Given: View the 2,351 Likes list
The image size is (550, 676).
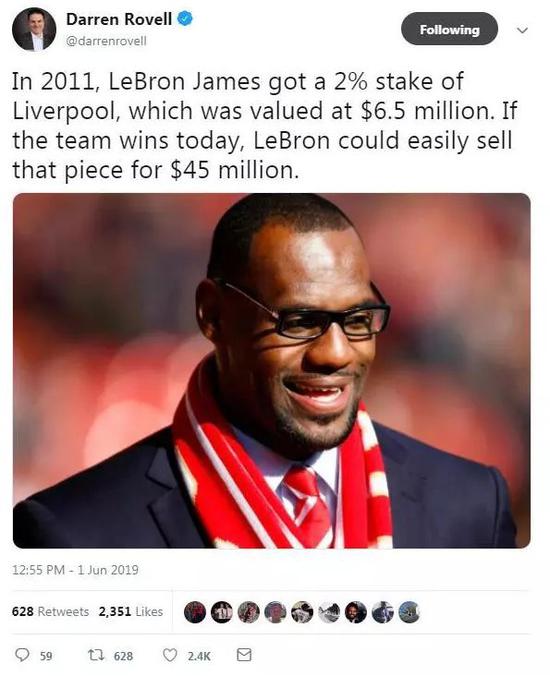Looking at the screenshot, I should pyautogui.click(x=131, y=611).
